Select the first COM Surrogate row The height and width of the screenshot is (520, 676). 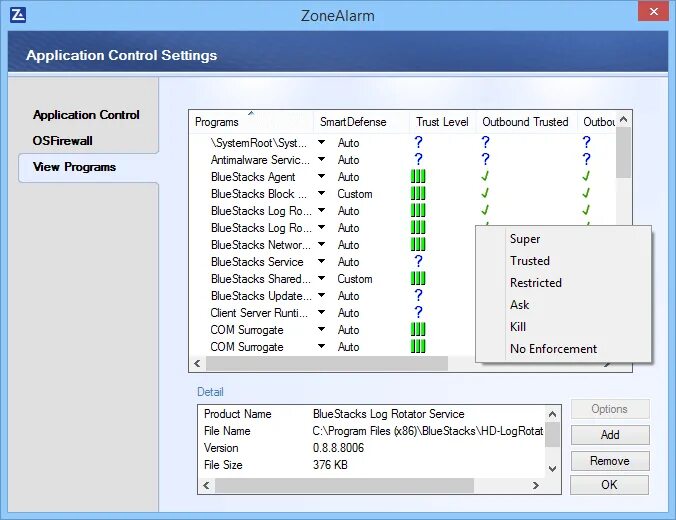247,330
